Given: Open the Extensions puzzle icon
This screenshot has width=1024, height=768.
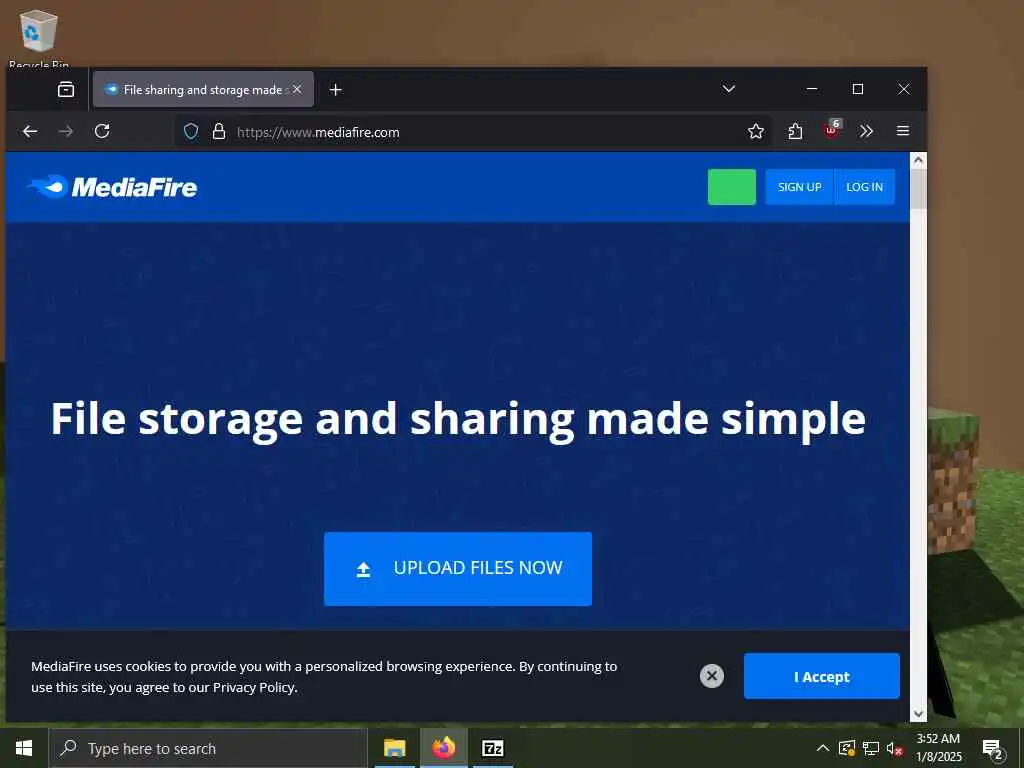Looking at the screenshot, I should [x=795, y=132].
